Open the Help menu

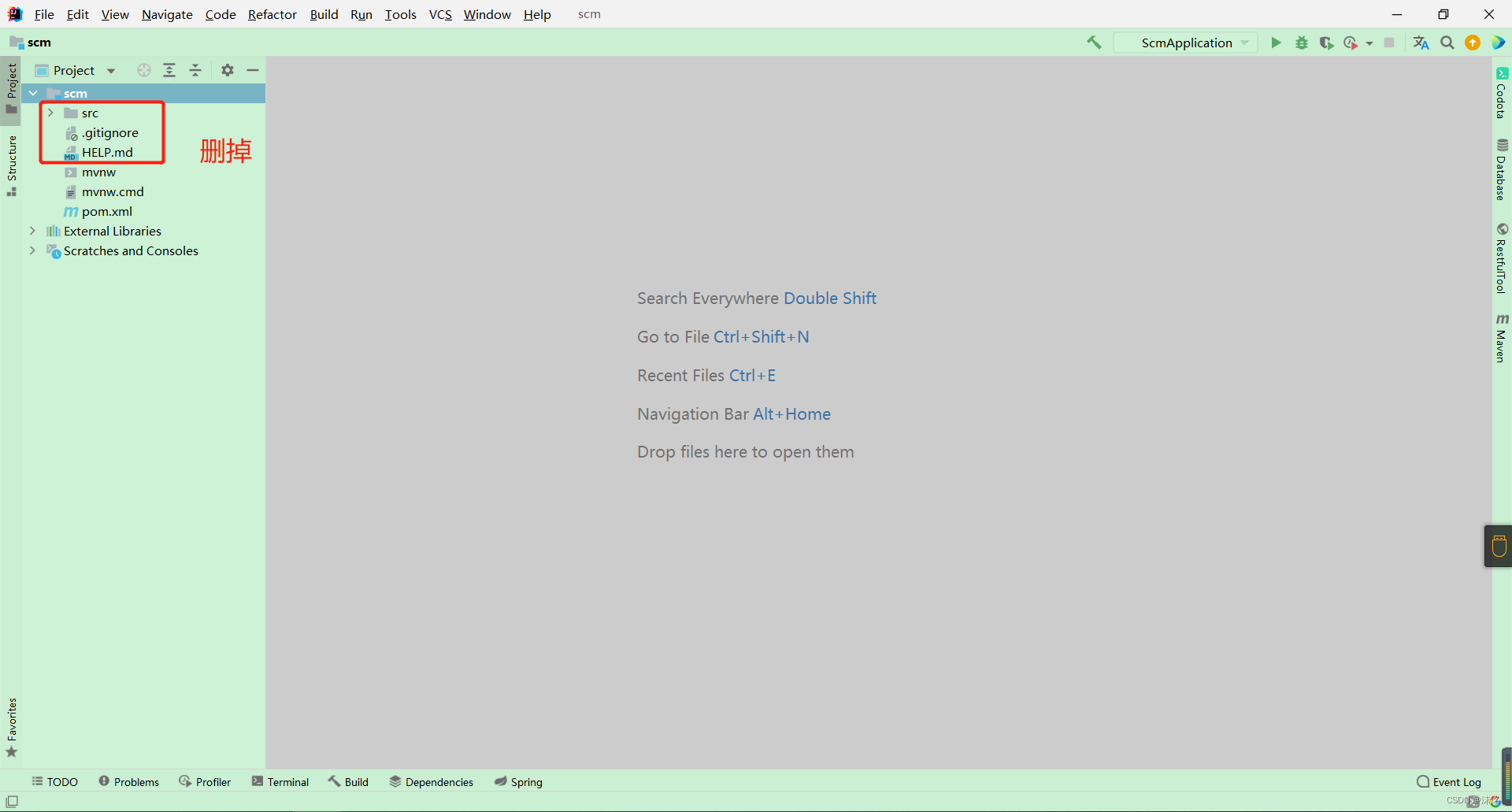click(x=537, y=14)
